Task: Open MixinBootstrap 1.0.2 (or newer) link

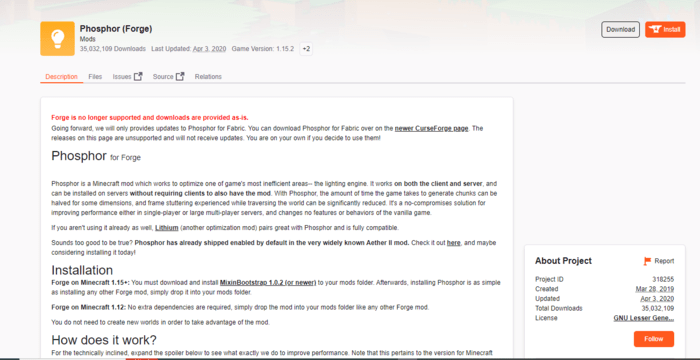Action: click(268, 283)
